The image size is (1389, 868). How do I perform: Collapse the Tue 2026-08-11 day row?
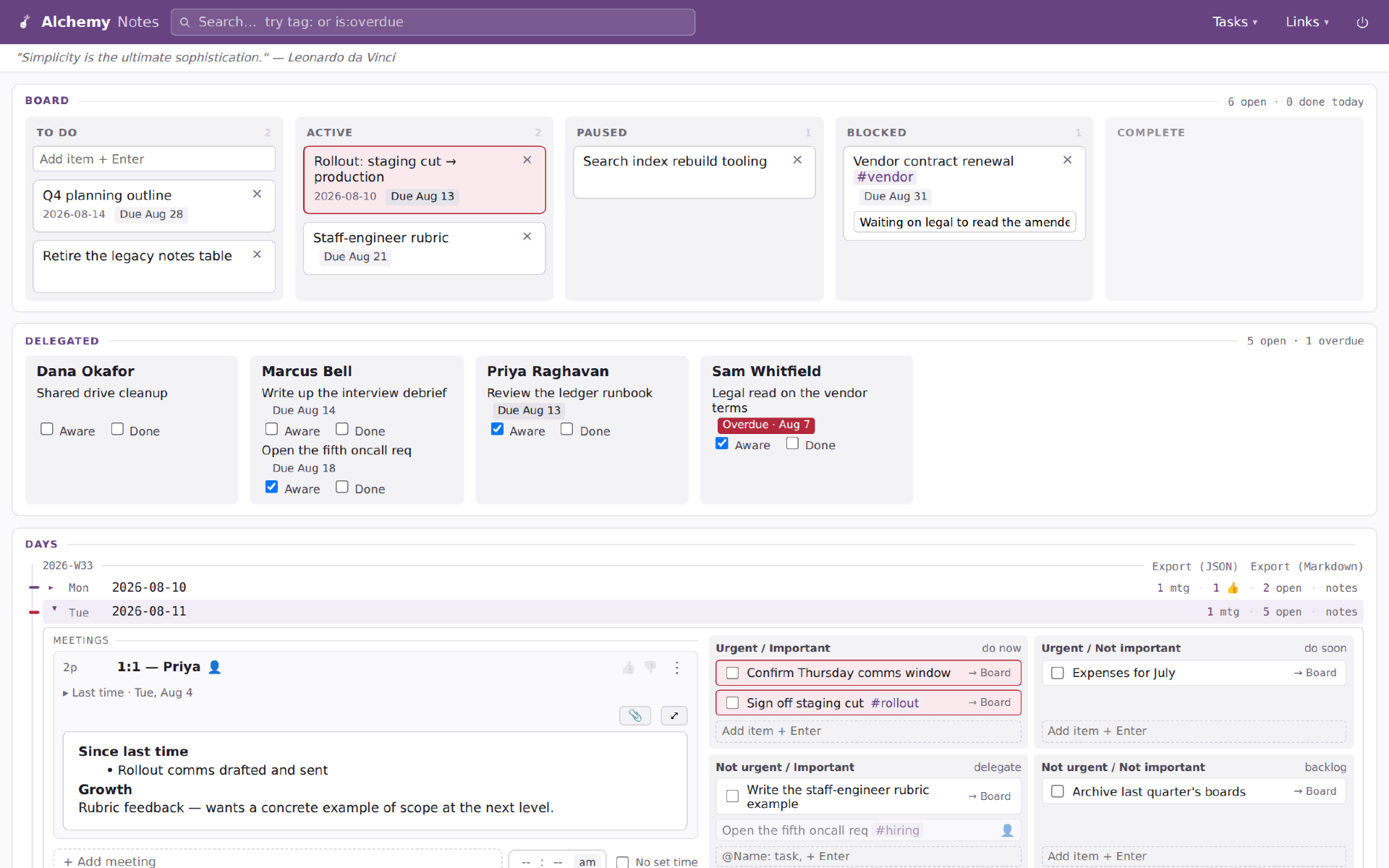54,609
